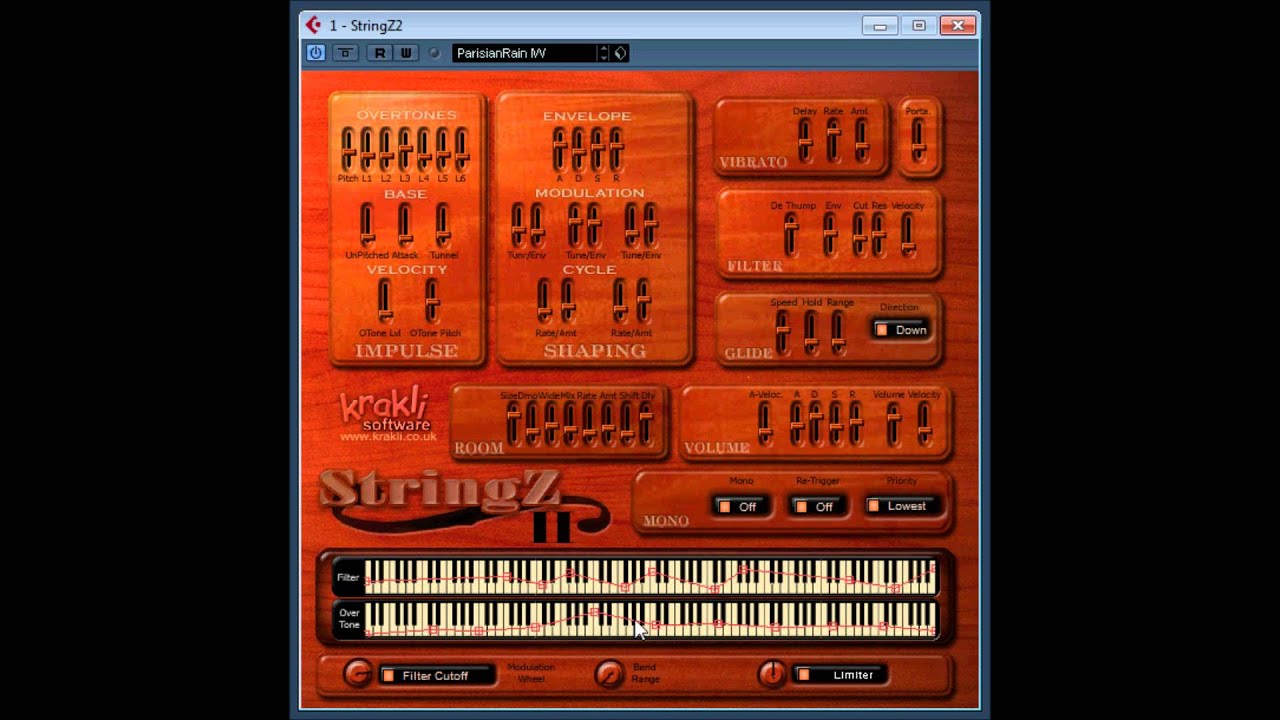Image resolution: width=1280 pixels, height=720 pixels.
Task: Click the OTone Pitch velocity slider
Action: [x=432, y=301]
